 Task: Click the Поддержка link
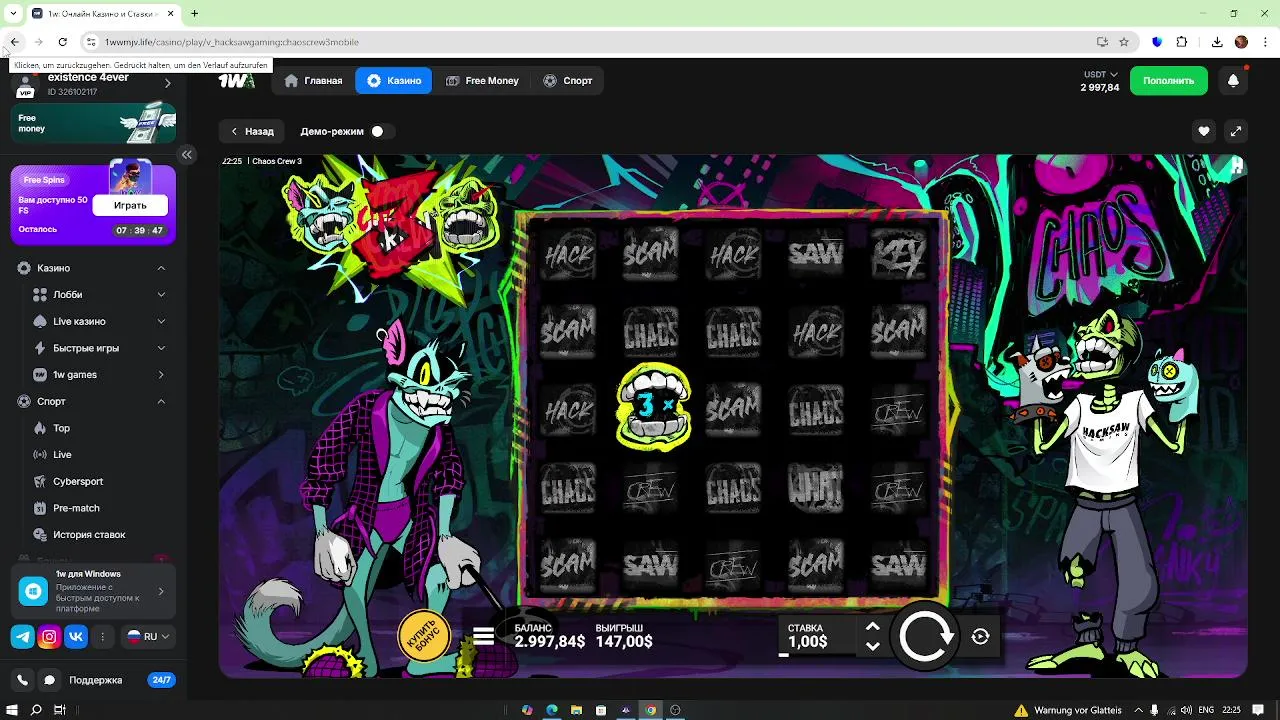click(x=95, y=680)
